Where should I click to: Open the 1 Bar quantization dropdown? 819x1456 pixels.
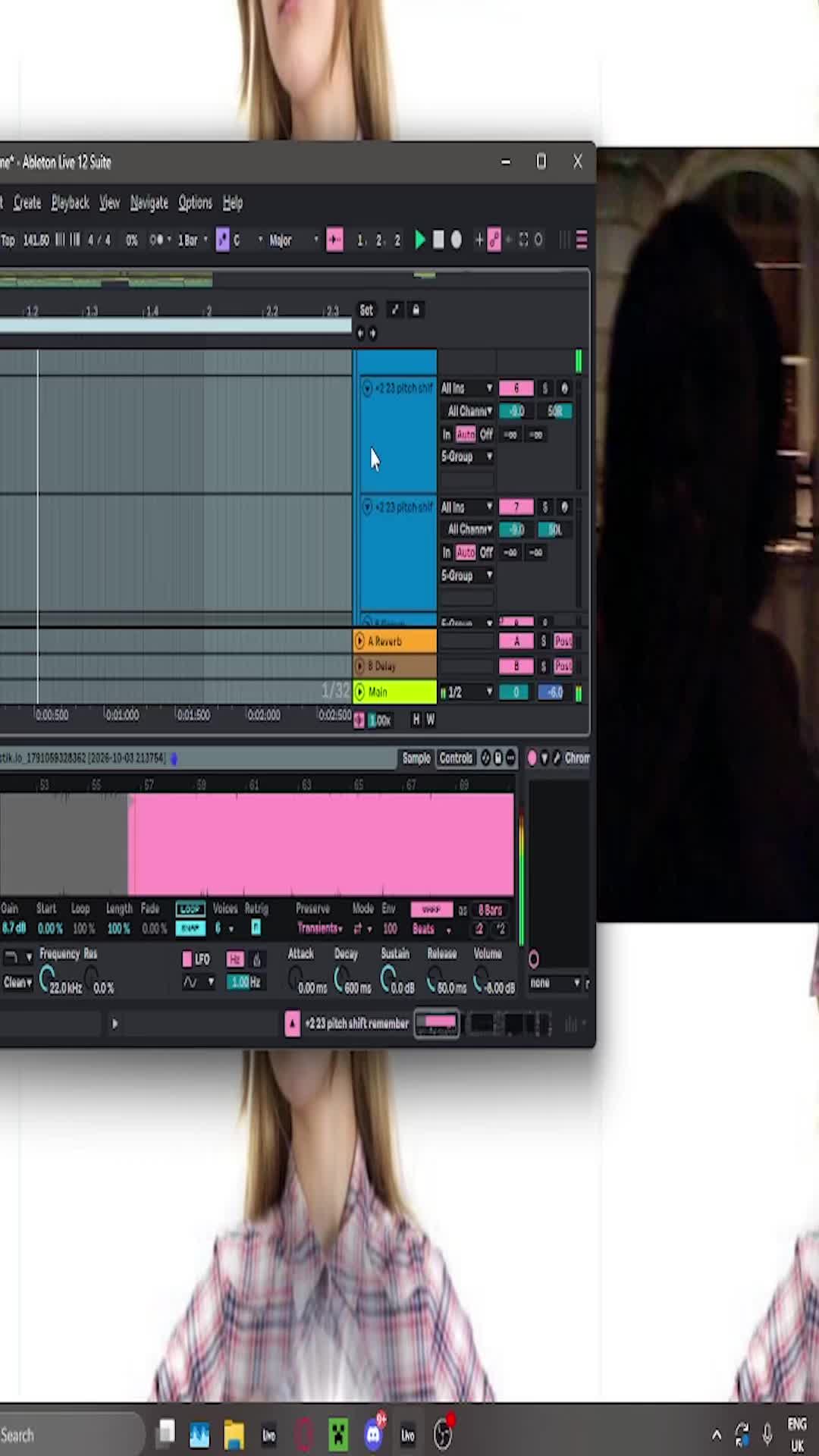pyautogui.click(x=193, y=240)
